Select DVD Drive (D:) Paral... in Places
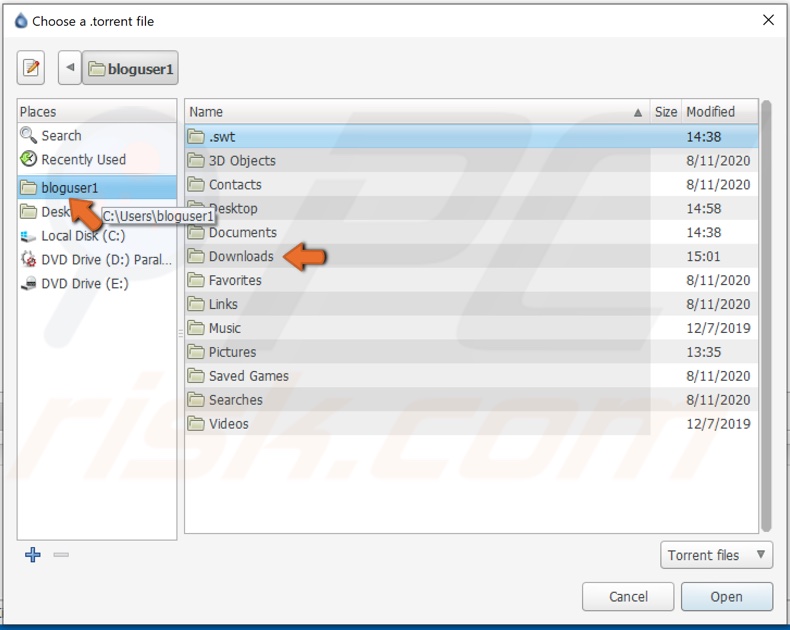 pyautogui.click(x=97, y=260)
